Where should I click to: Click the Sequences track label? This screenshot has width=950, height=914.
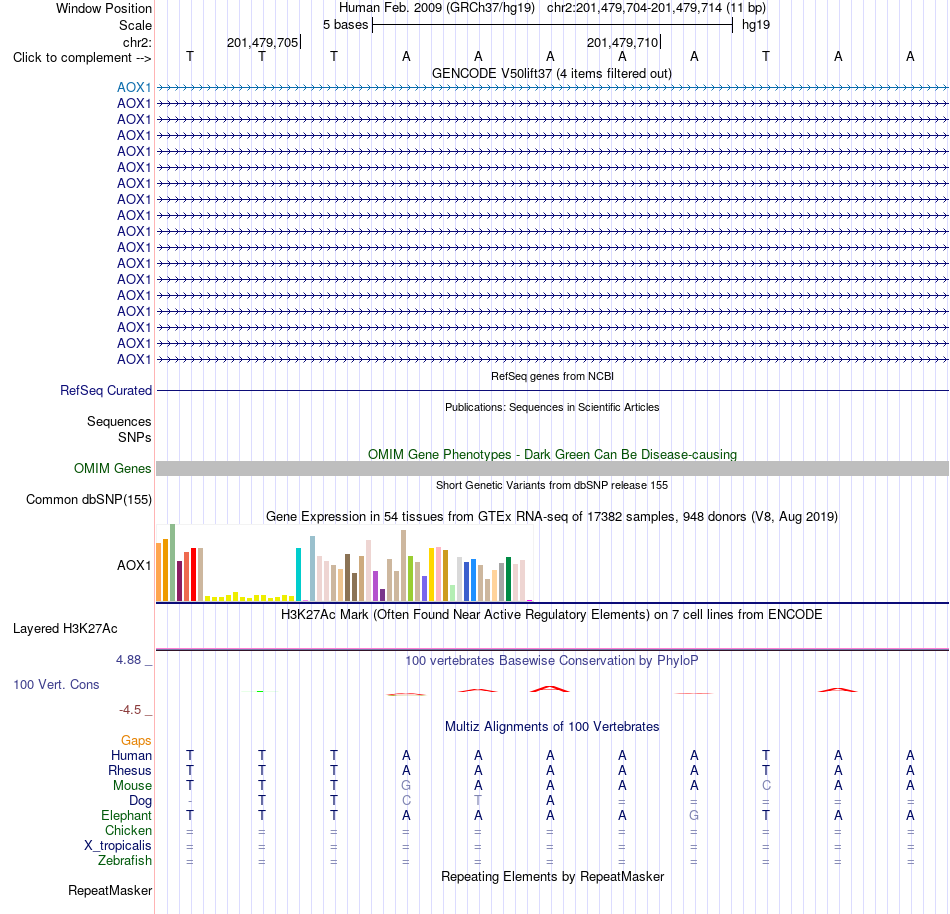point(119,422)
